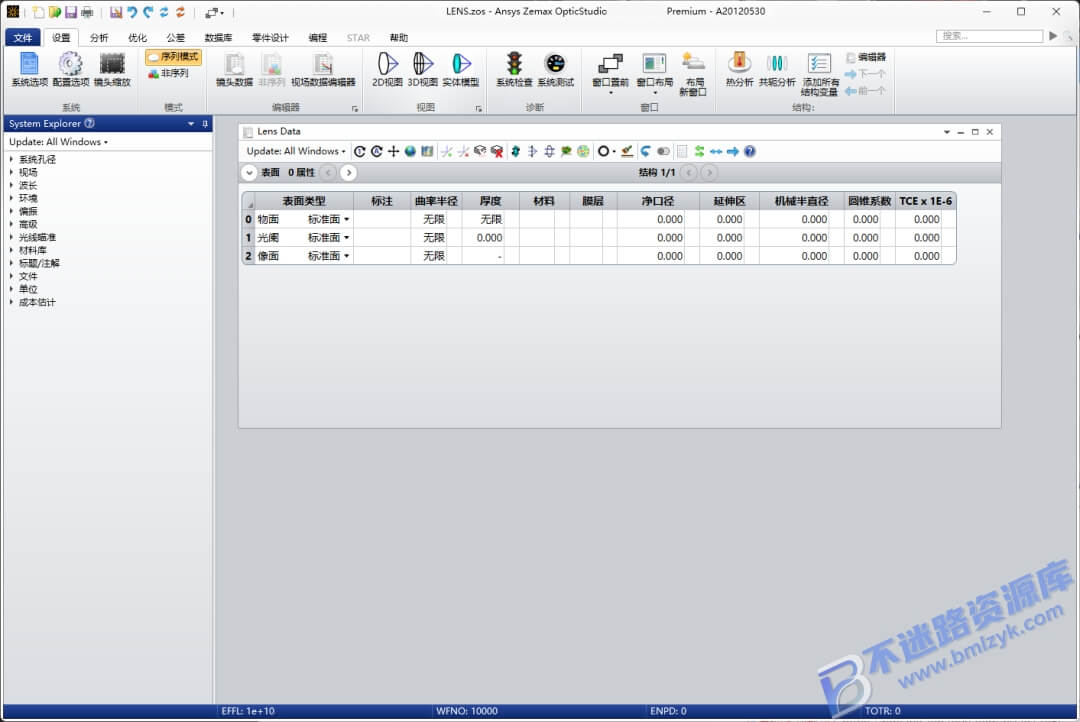Switch to the 公差 ribbon tab
This screenshot has width=1080, height=722.
176,37
